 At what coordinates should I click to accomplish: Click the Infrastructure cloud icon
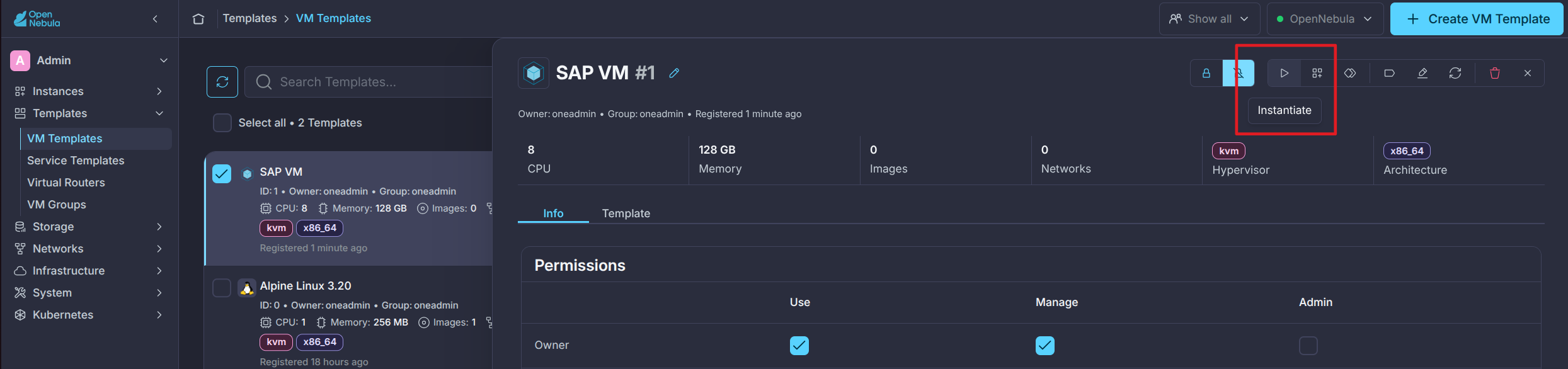point(20,271)
